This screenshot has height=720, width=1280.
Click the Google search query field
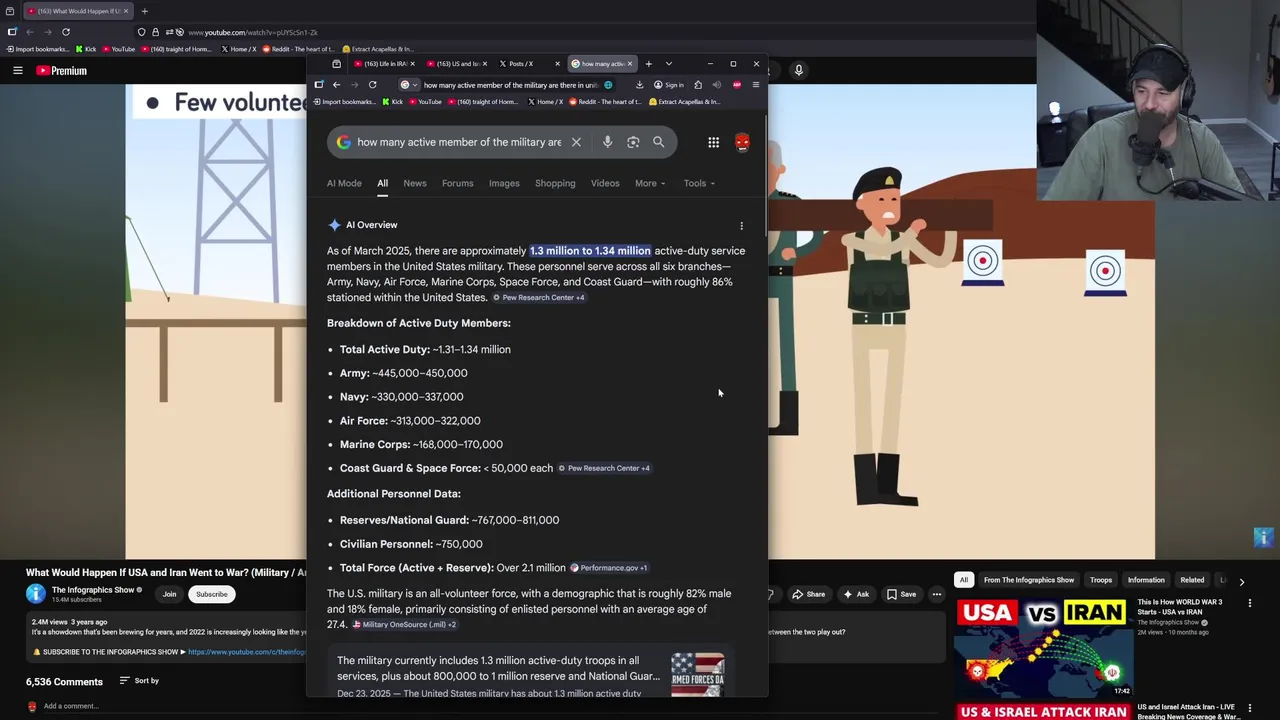click(x=459, y=142)
